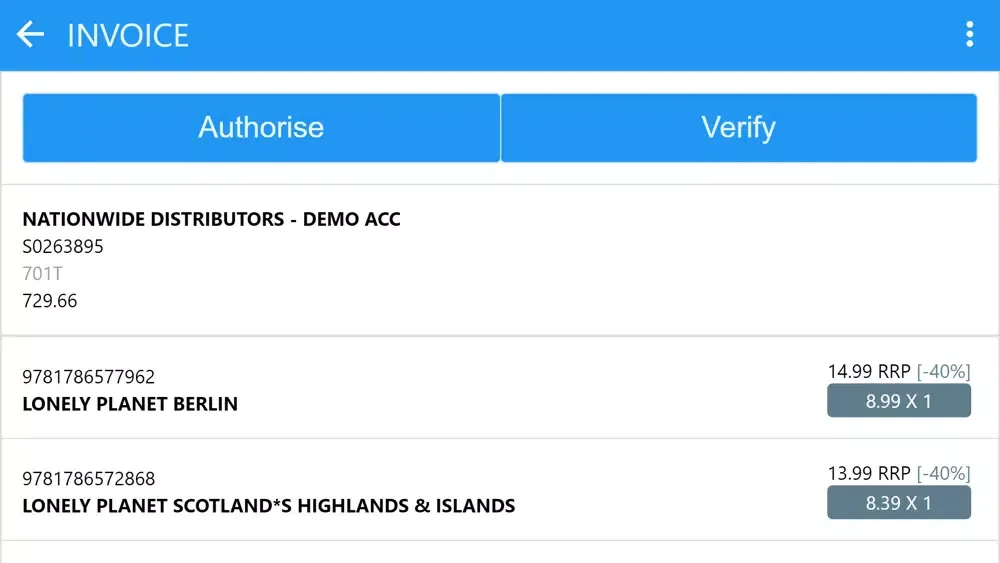Tap the back arrow icon
The height and width of the screenshot is (563, 1000).
(x=31, y=35)
